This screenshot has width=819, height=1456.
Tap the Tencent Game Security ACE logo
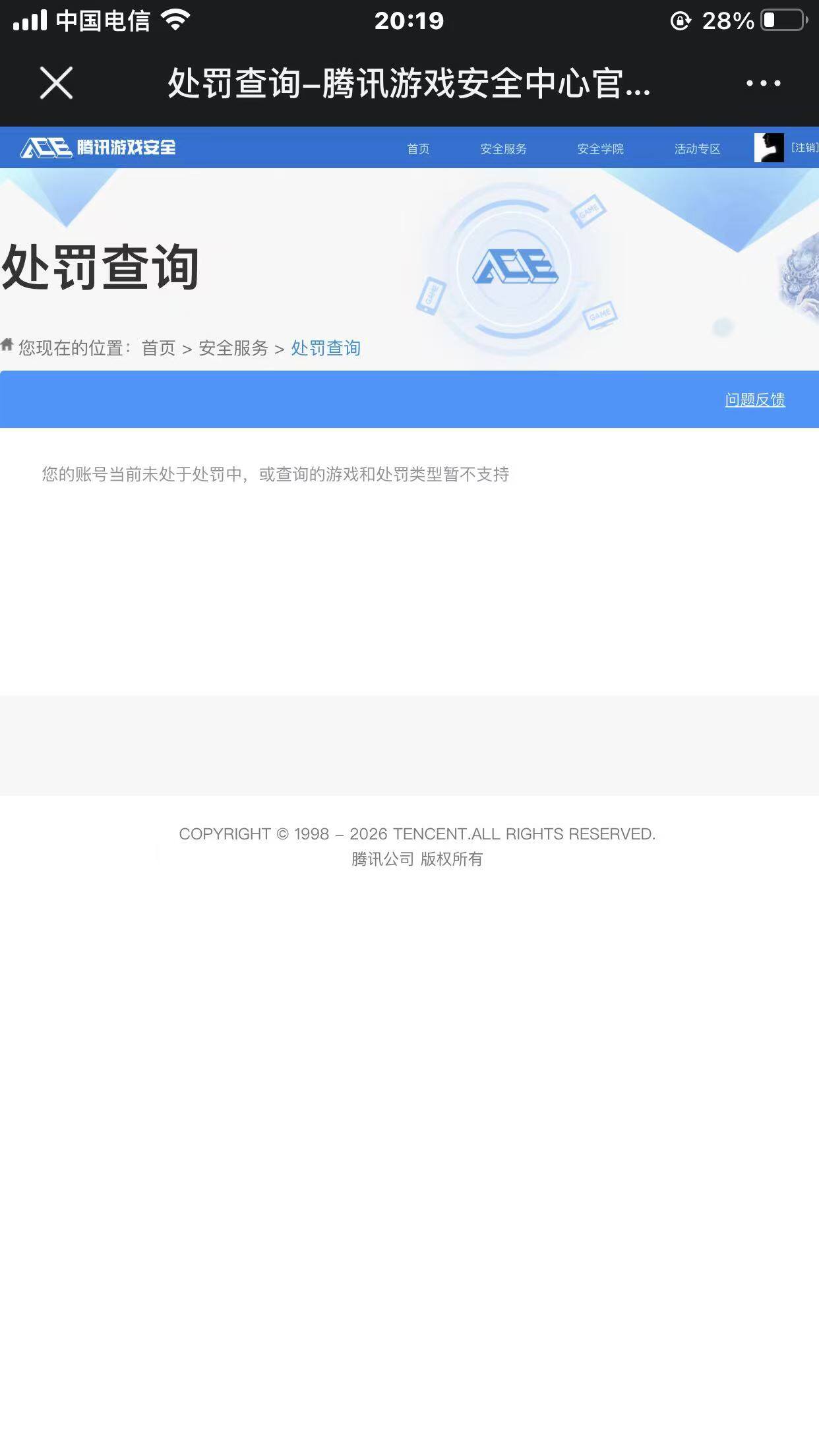tap(98, 147)
